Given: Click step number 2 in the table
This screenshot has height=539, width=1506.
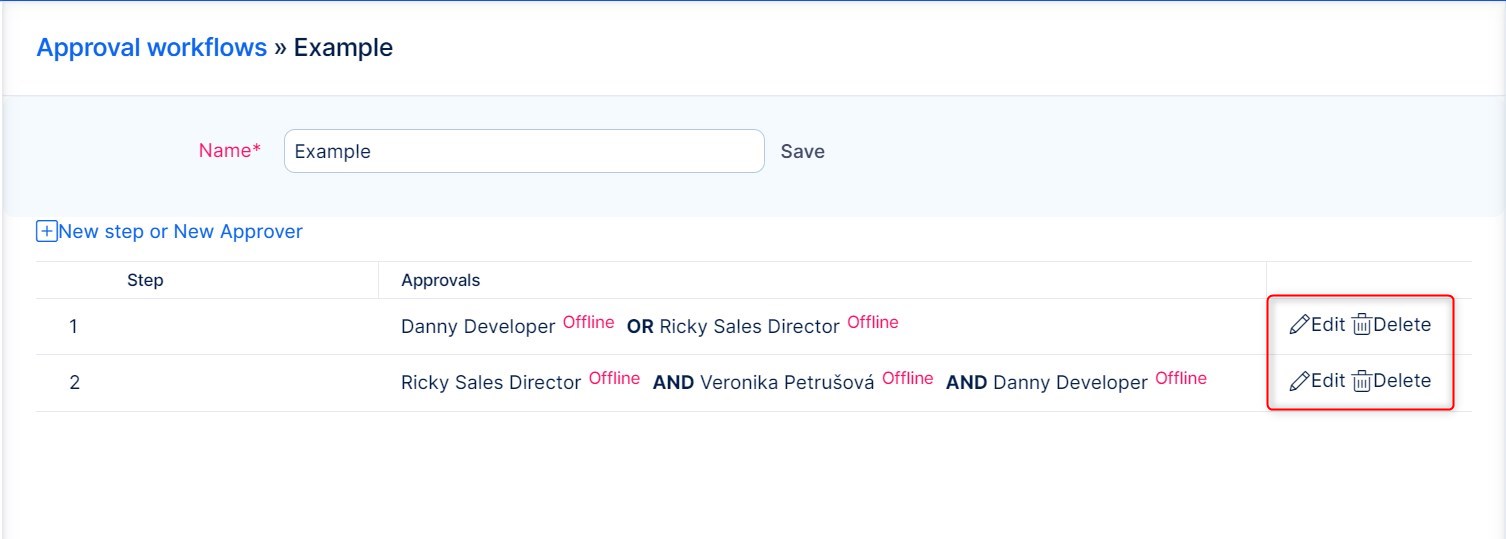Looking at the screenshot, I should (x=74, y=382).
